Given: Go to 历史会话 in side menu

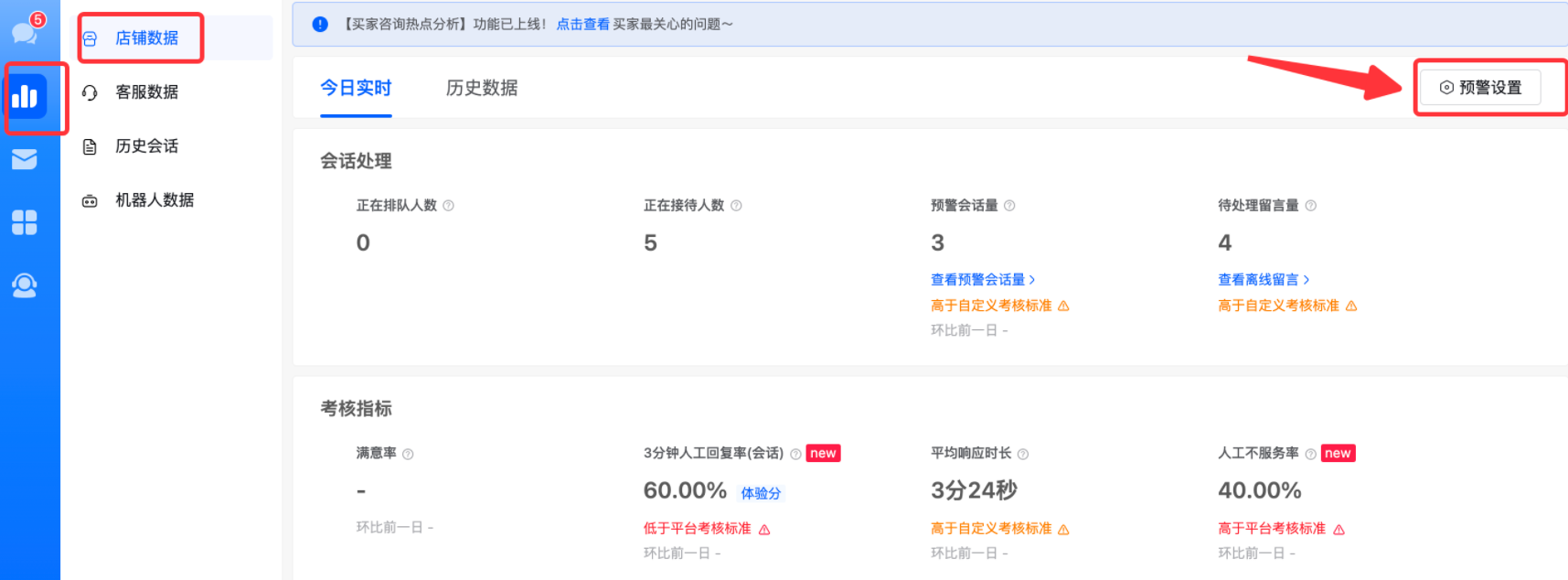Looking at the screenshot, I should click(x=146, y=146).
